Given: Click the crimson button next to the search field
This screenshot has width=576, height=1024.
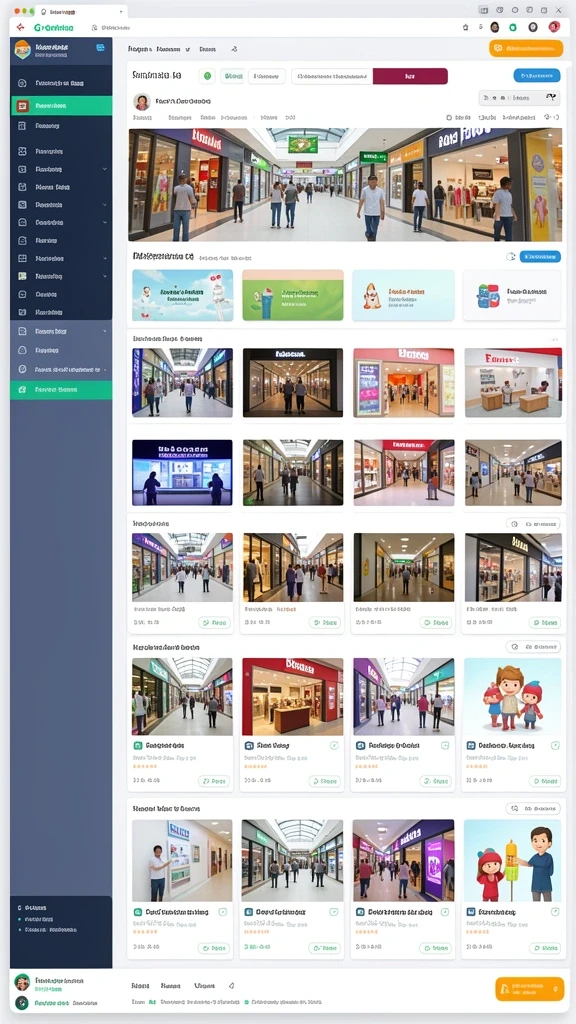Looking at the screenshot, I should click(x=410, y=76).
